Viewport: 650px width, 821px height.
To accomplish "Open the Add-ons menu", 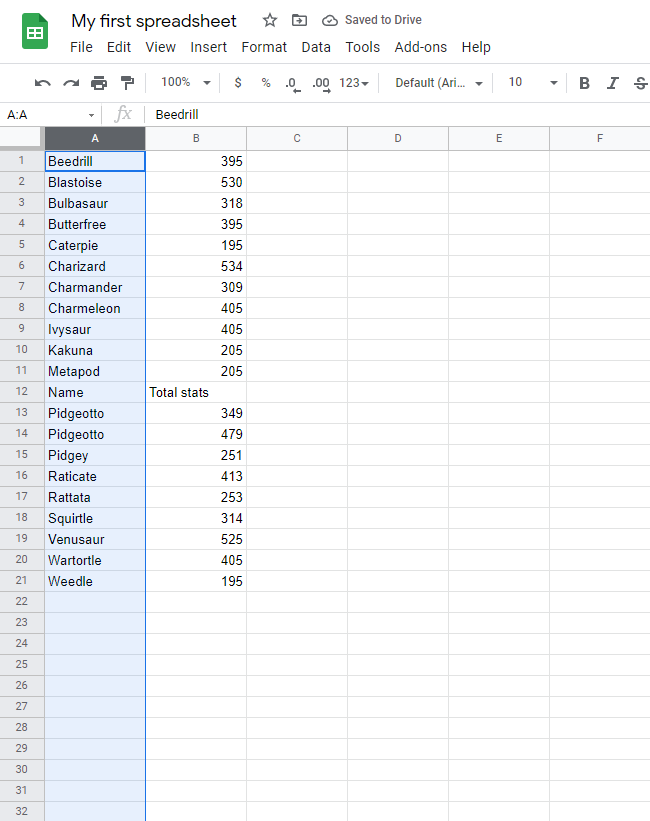I will pyautogui.click(x=420, y=47).
